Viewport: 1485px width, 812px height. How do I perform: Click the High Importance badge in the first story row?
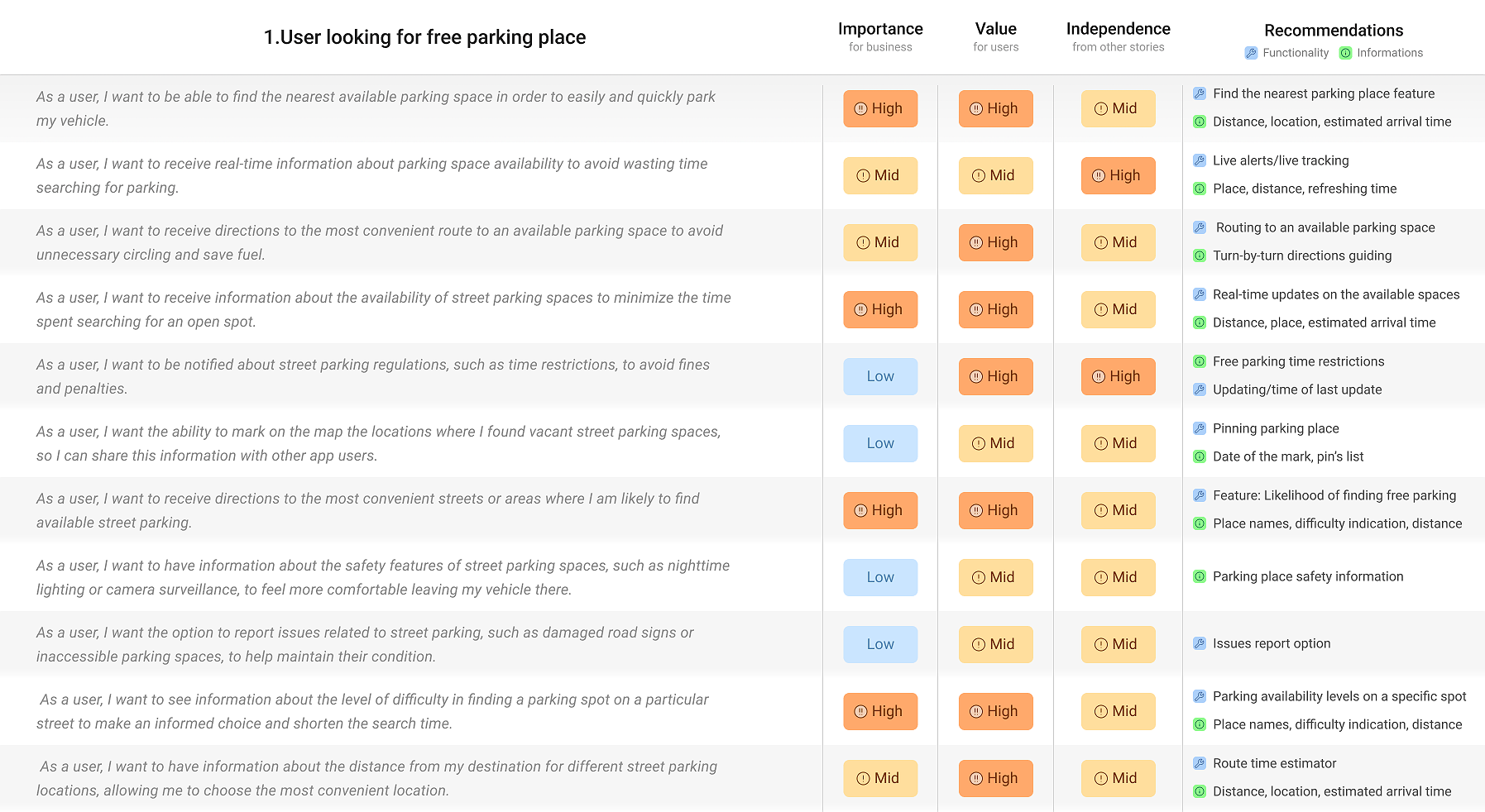[x=880, y=108]
